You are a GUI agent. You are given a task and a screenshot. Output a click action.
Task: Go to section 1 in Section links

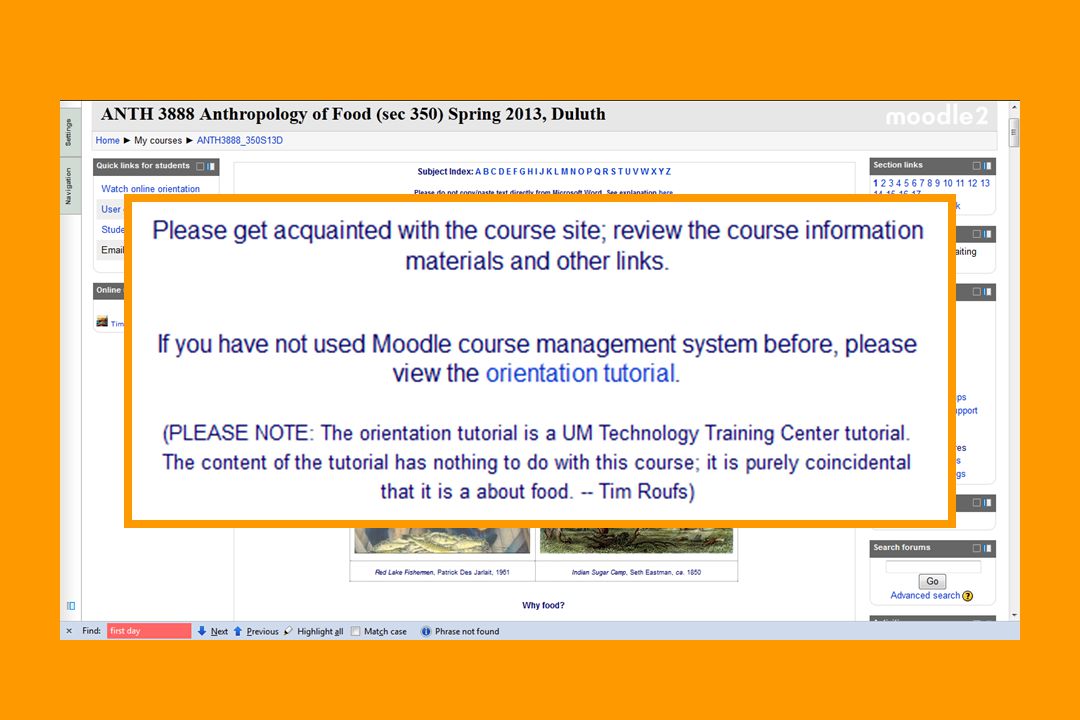pyautogui.click(x=875, y=183)
